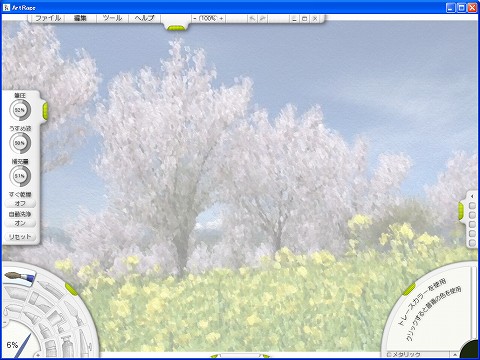This screenshot has width=480, height=360.
Task: Click third square button in right panel
Action: click(x=472, y=225)
